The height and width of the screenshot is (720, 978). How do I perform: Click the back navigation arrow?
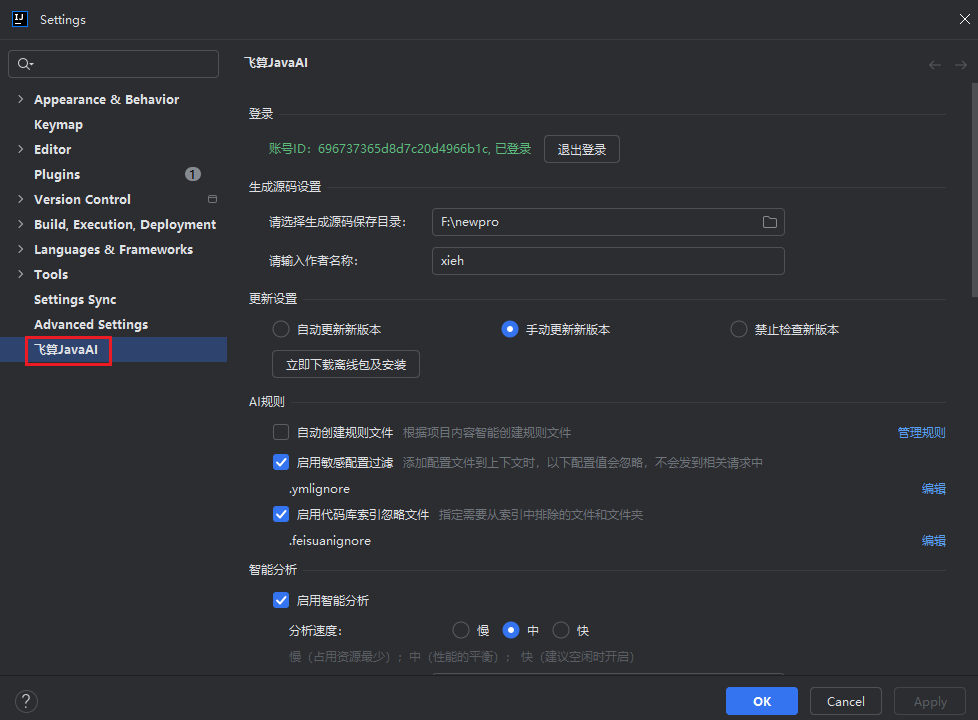point(935,65)
